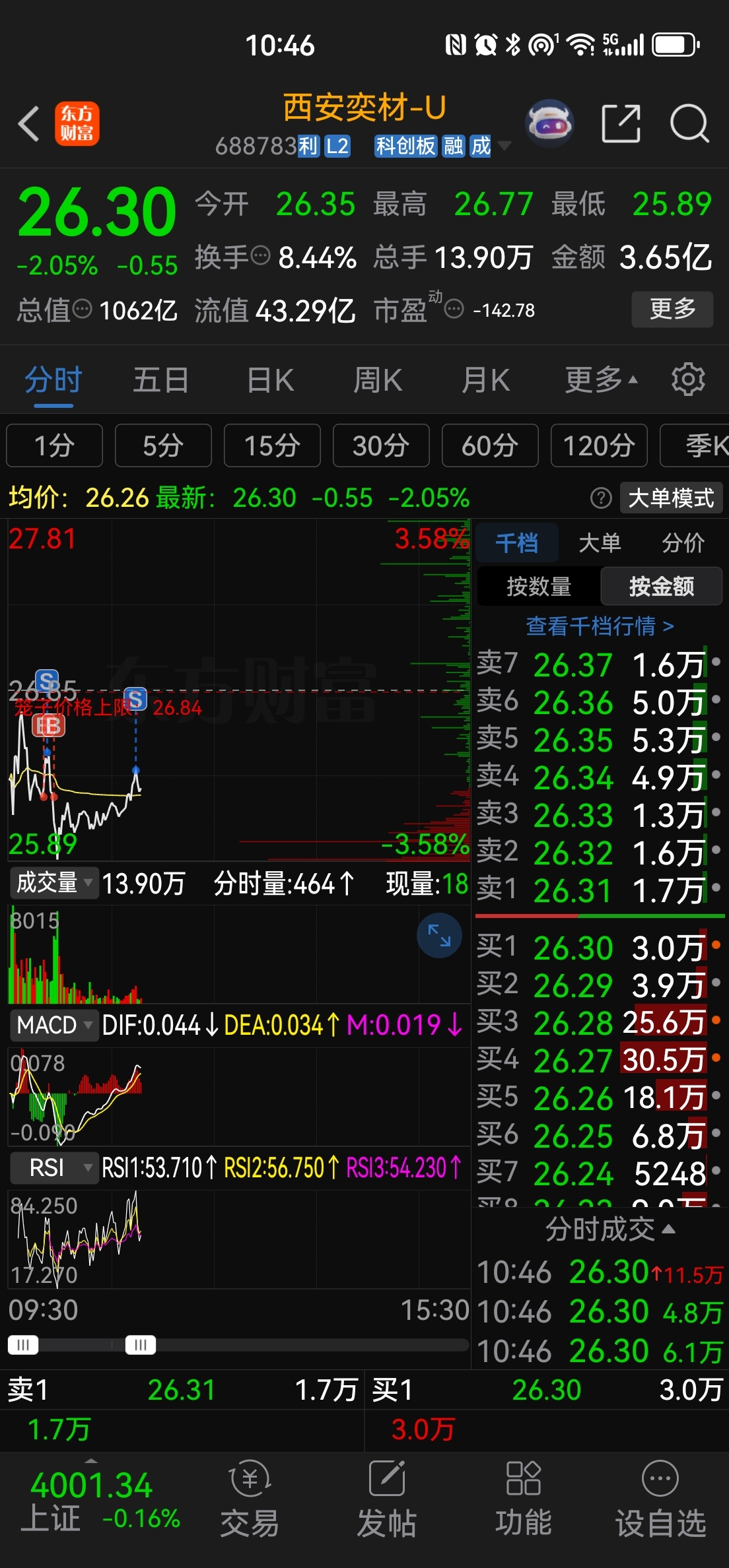
Task: Tap the left handle of time range slider
Action: pos(23,1344)
